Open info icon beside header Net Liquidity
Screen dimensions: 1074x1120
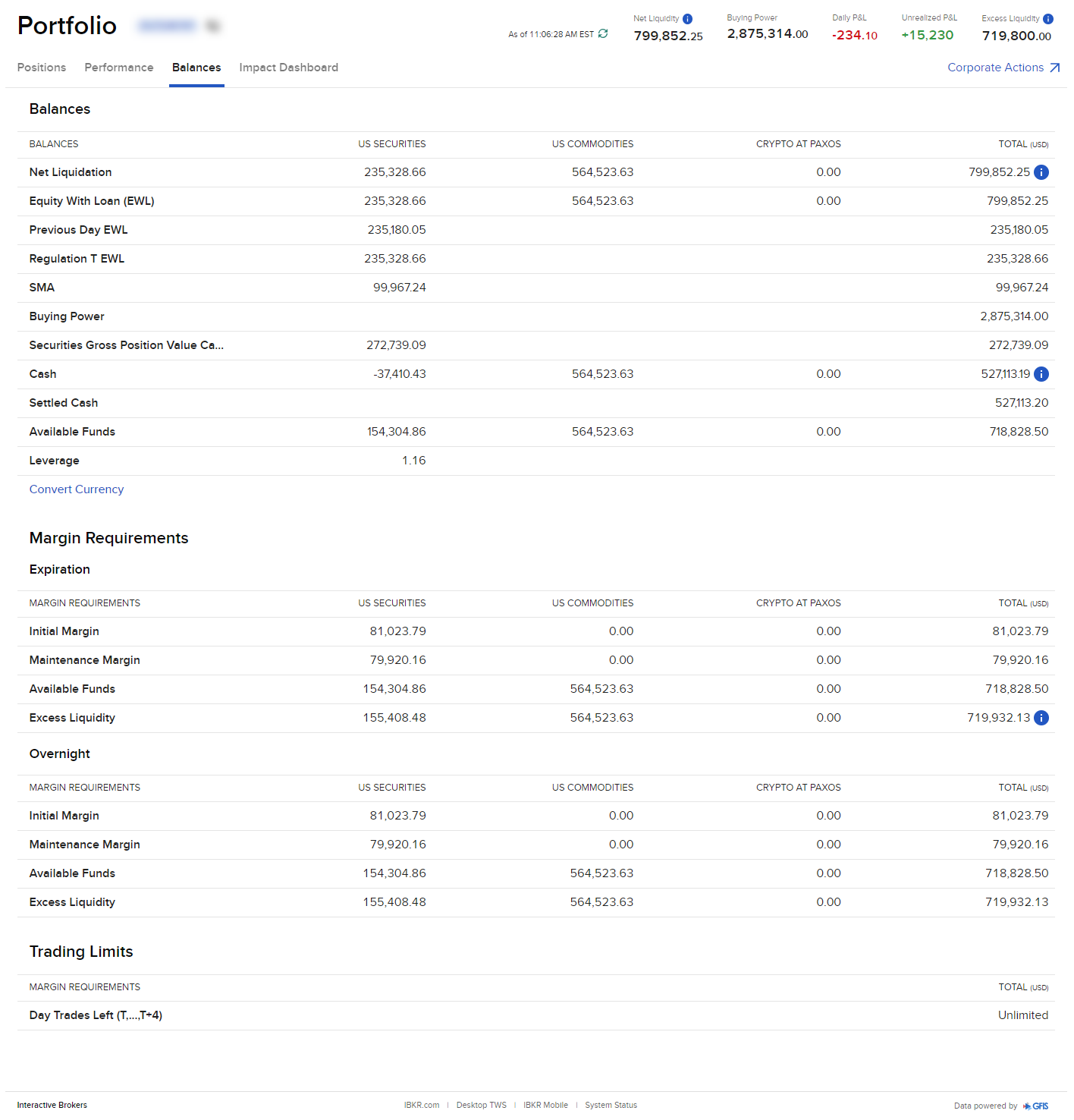point(687,19)
